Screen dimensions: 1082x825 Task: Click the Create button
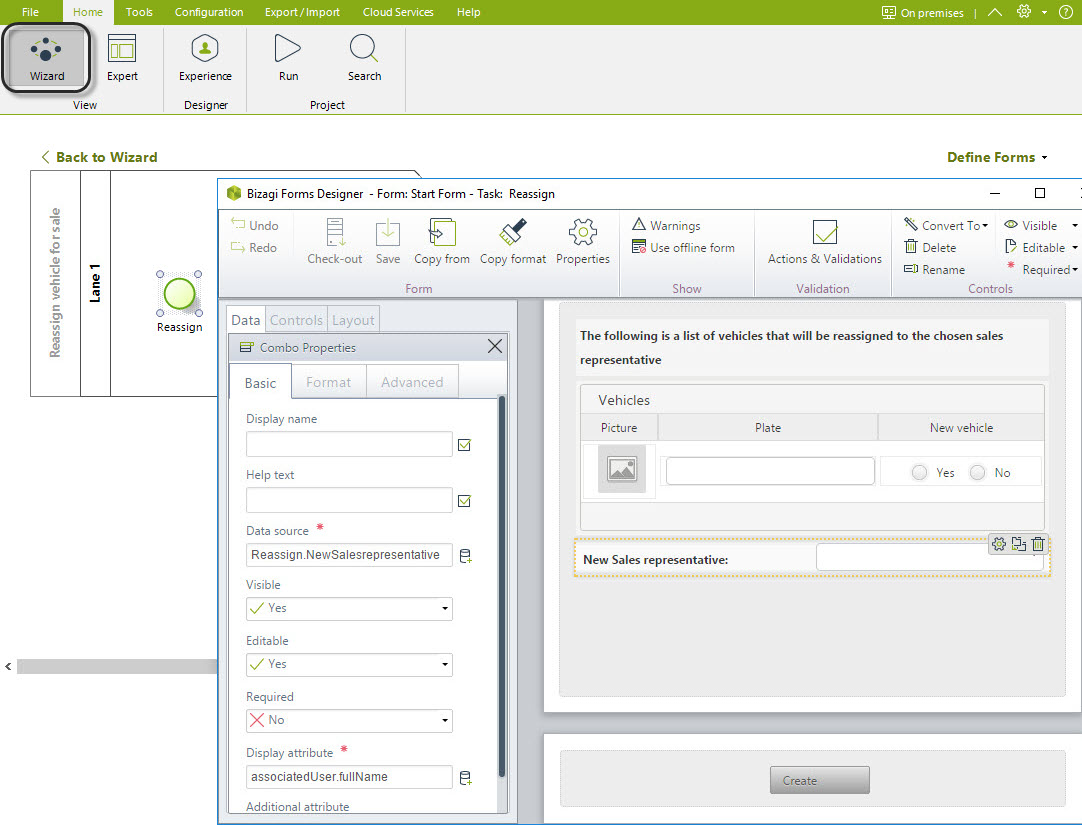coord(820,780)
